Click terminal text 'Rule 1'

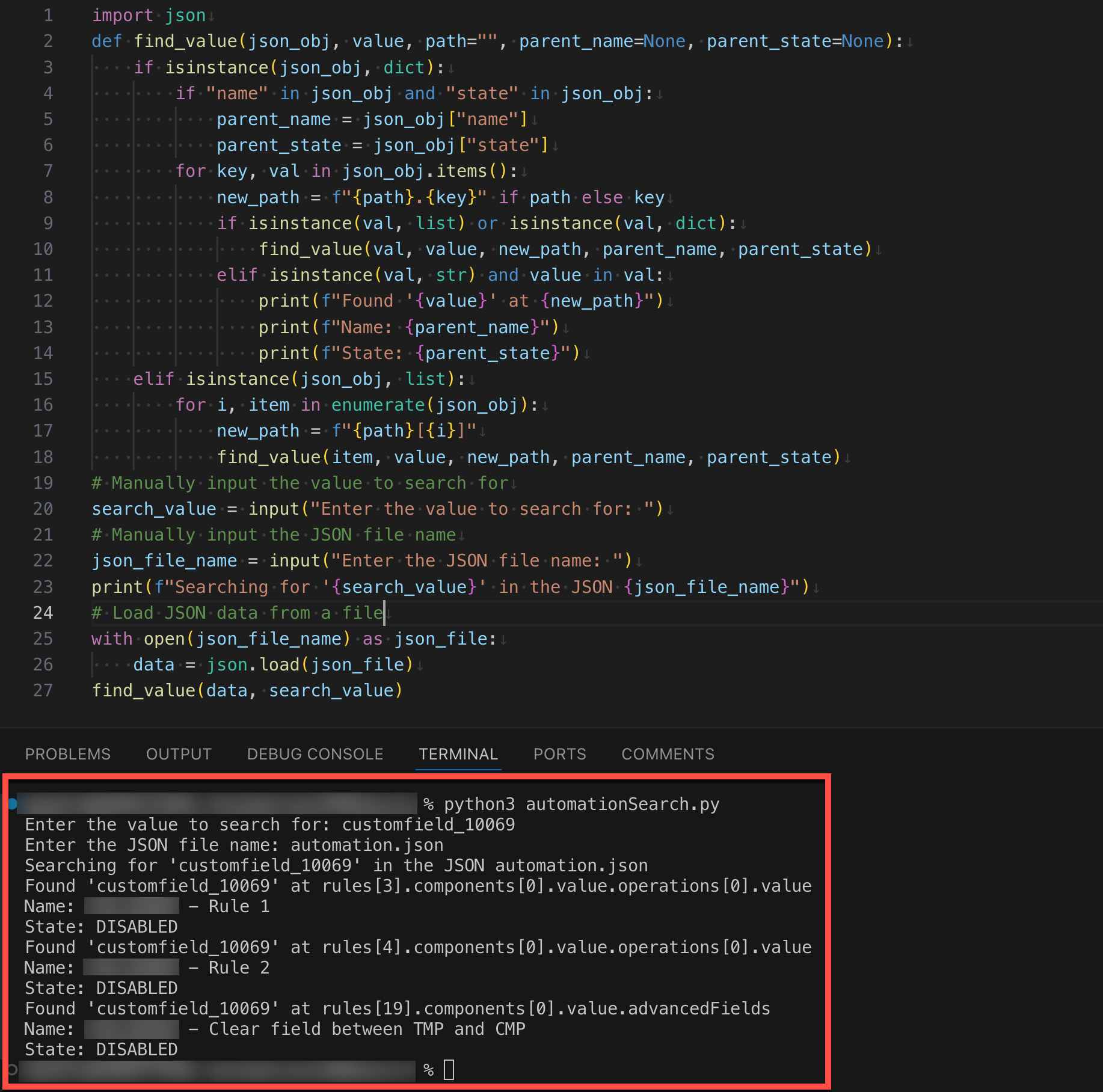pyautogui.click(x=239, y=906)
